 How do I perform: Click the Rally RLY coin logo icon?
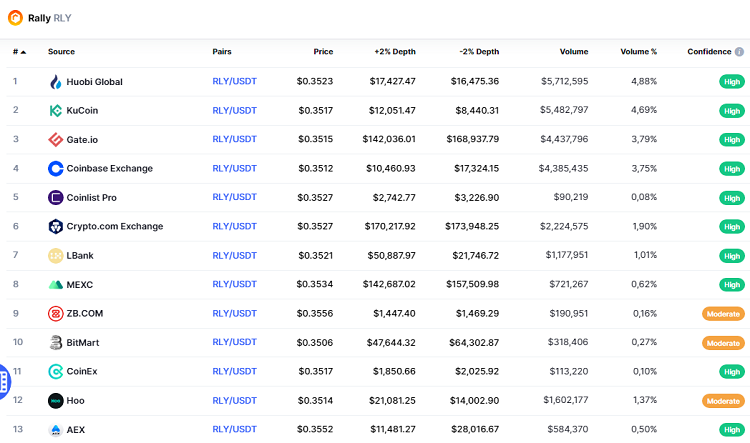(x=15, y=17)
